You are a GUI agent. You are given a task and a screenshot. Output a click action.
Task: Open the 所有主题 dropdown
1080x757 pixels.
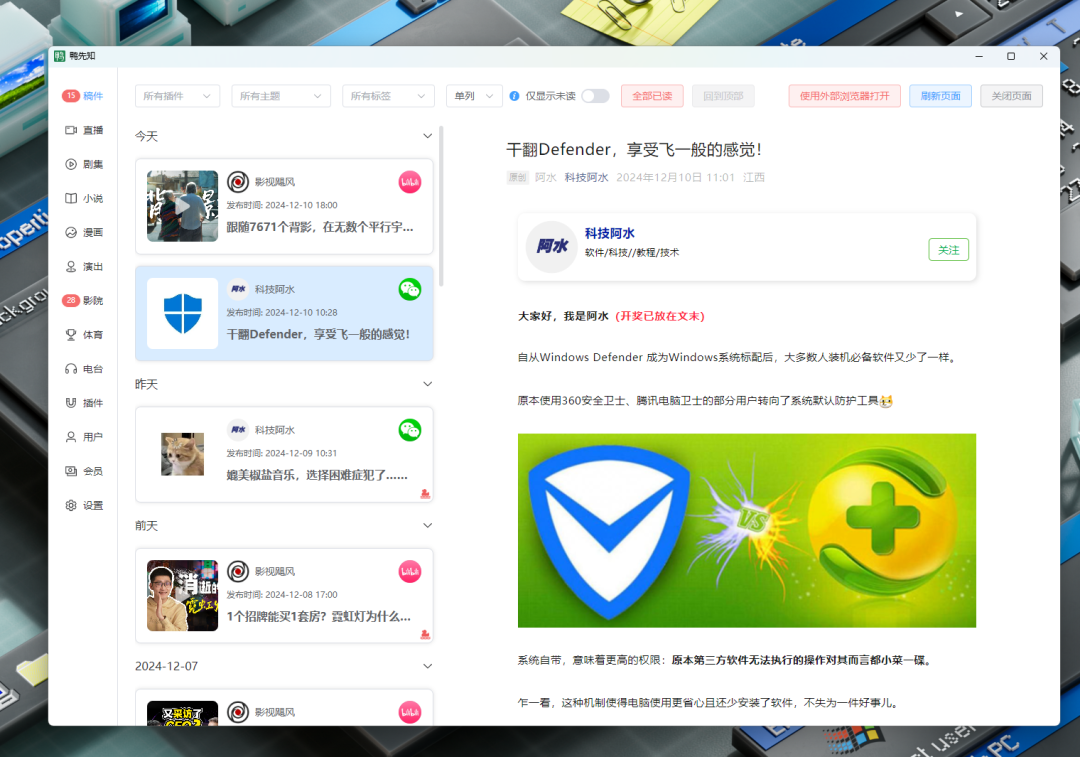pos(281,96)
